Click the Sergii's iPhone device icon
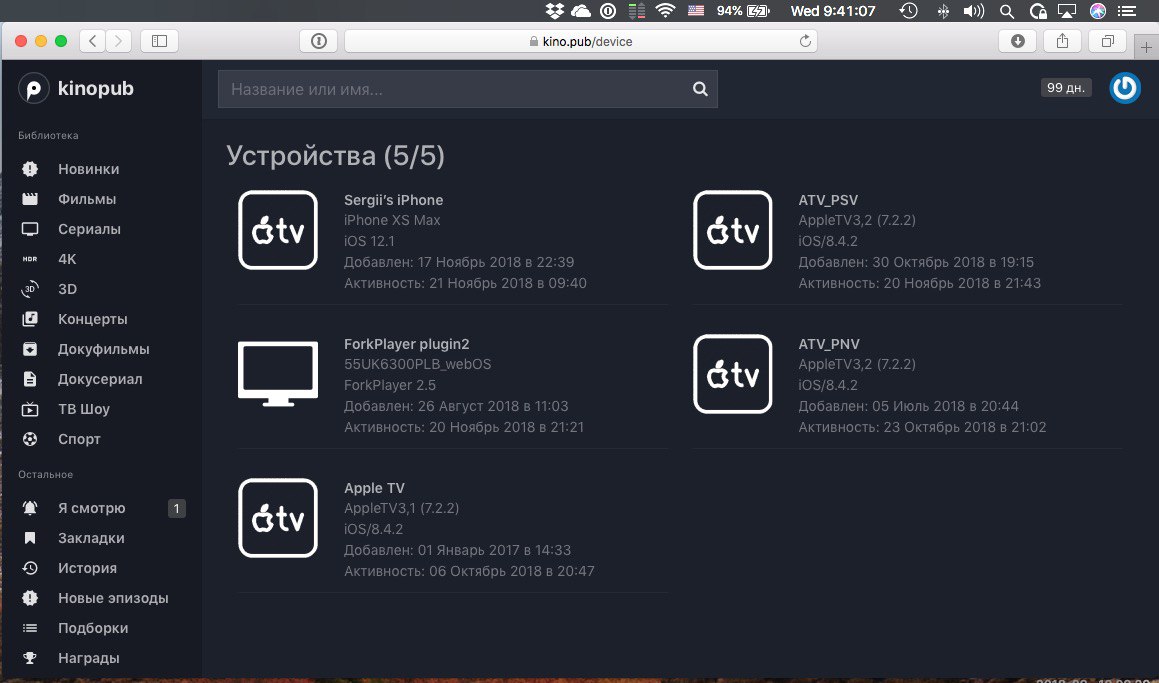Image resolution: width=1159 pixels, height=683 pixels. click(278, 230)
